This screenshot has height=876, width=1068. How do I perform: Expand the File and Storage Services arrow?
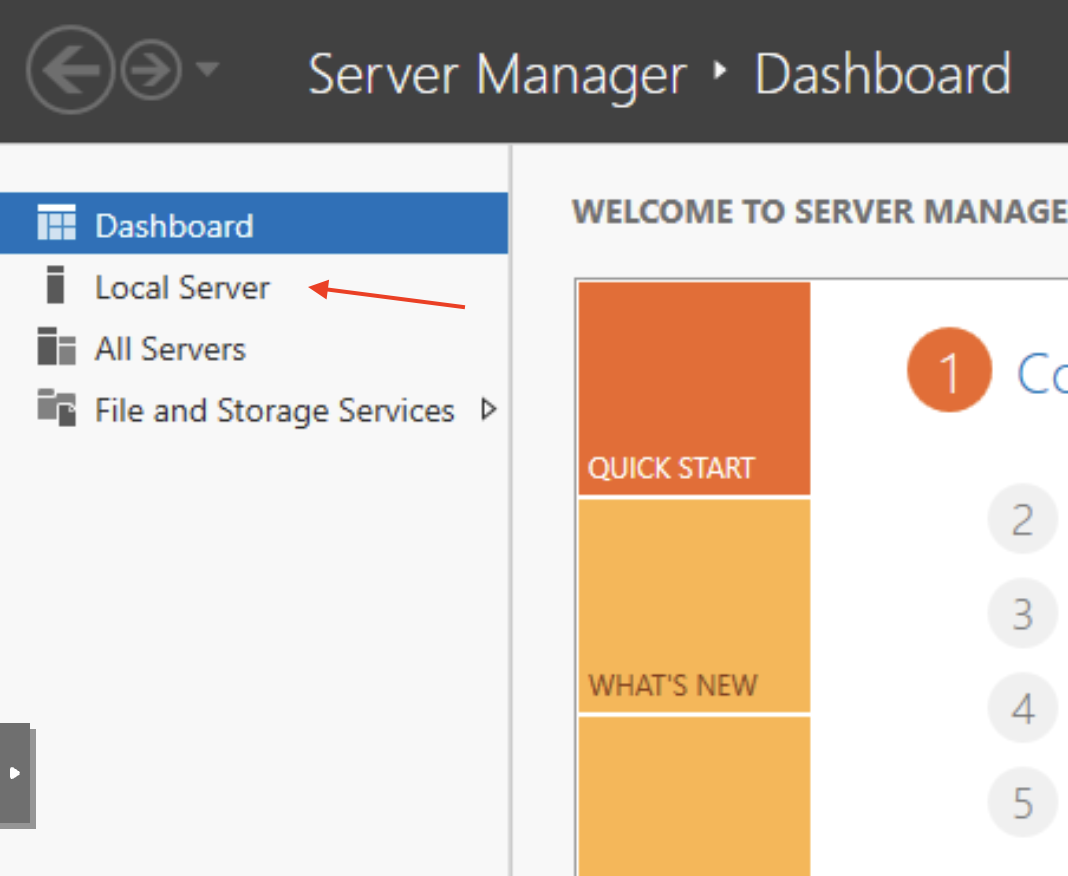pyautogui.click(x=488, y=410)
